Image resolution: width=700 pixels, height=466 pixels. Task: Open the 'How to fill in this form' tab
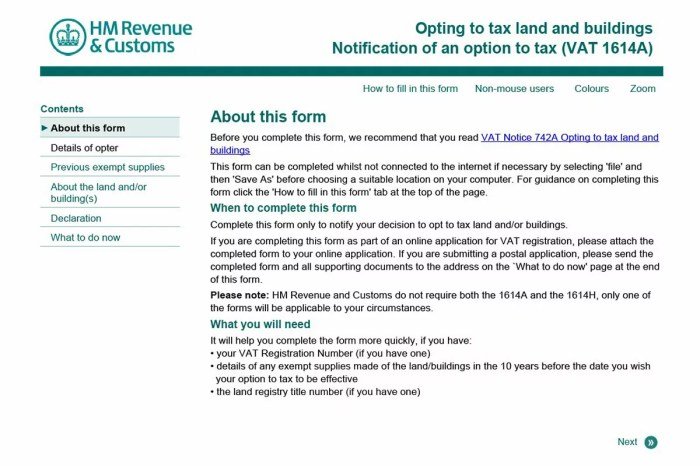[410, 89]
